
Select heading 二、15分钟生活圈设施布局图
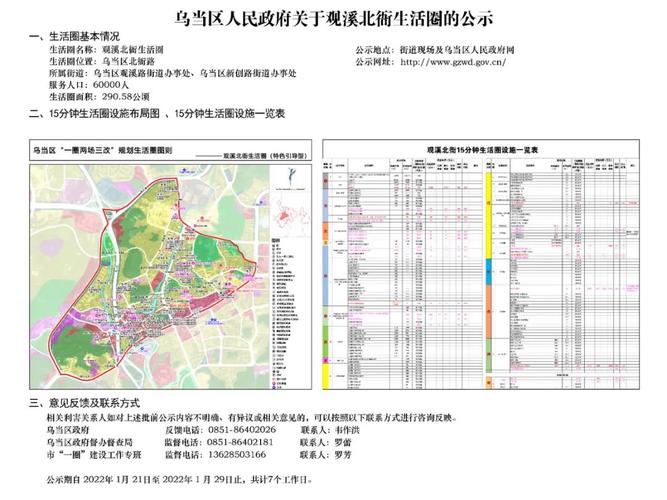[x=94, y=114]
